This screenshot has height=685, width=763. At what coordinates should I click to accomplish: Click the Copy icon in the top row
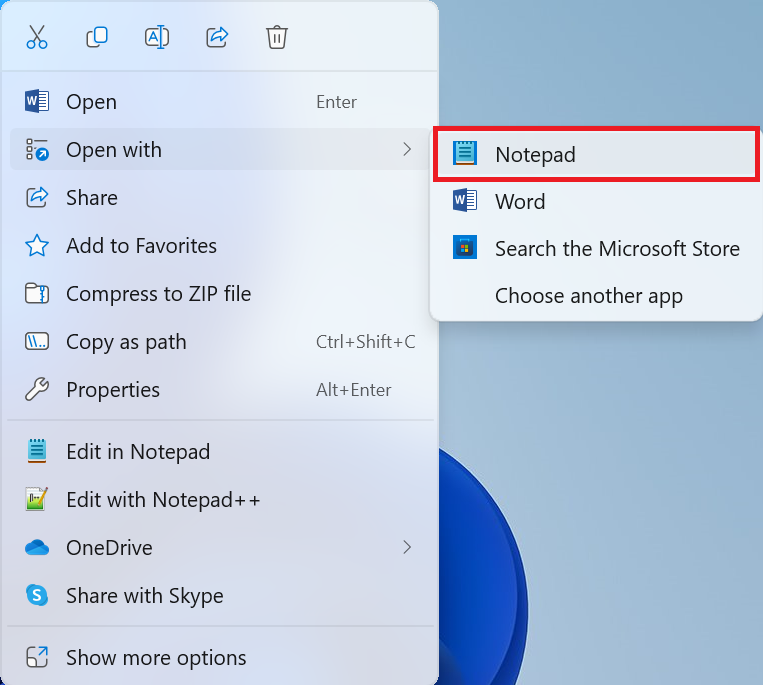point(97,37)
